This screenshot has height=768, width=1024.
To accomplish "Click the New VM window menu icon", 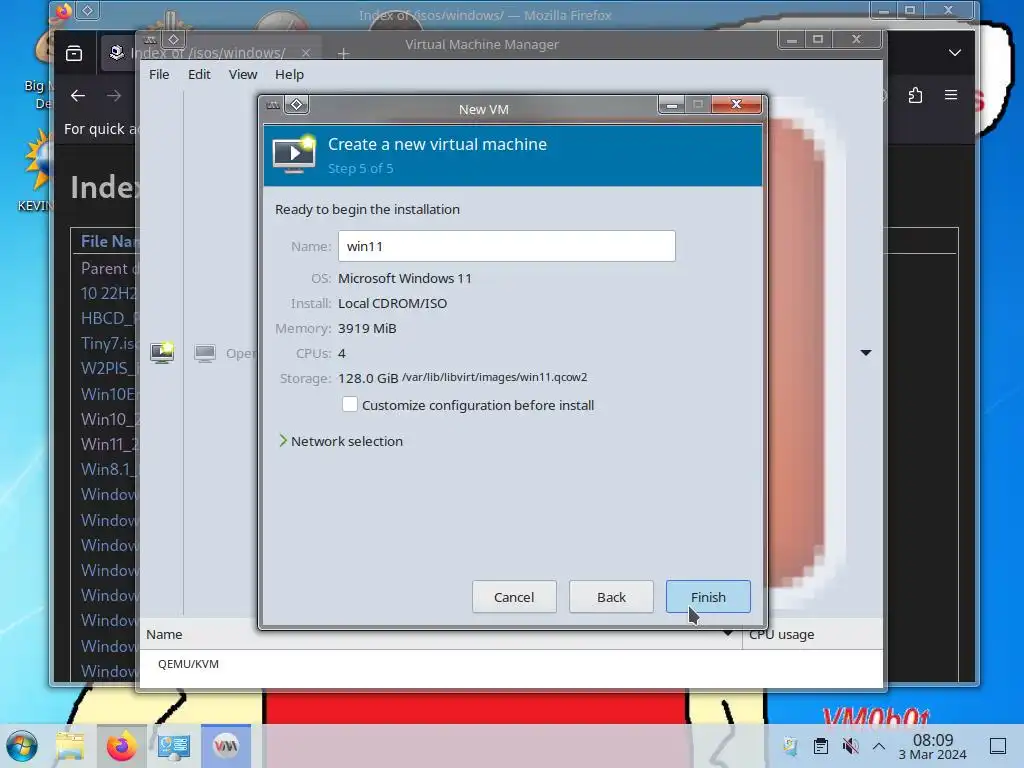I will coord(273,105).
